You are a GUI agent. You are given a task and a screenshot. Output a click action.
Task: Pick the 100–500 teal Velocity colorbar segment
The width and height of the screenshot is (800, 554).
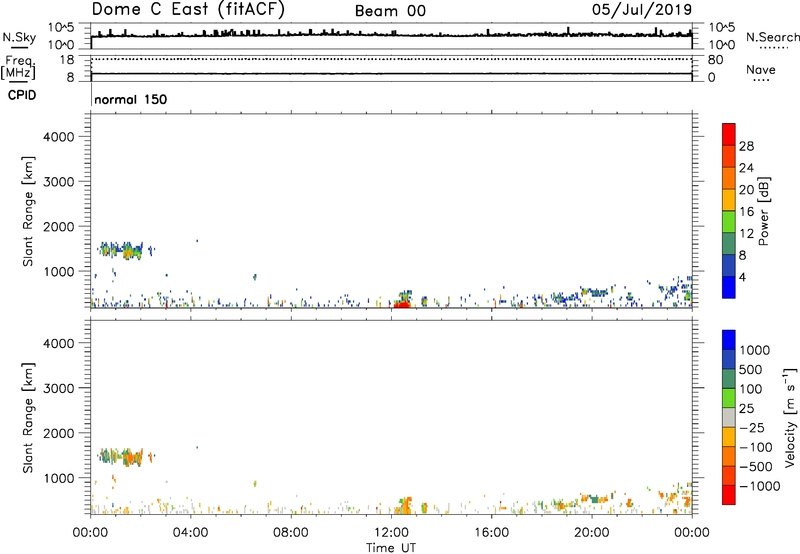point(729,379)
